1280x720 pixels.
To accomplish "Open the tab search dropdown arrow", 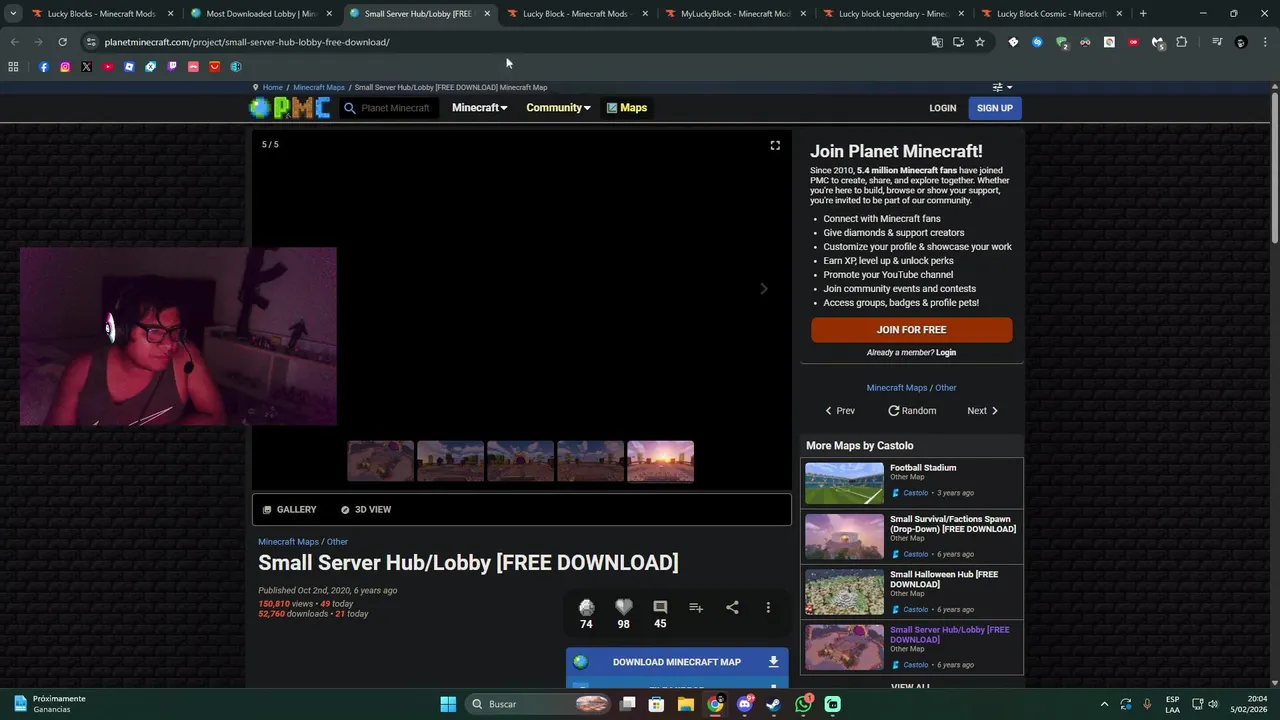I will pos(13,14).
